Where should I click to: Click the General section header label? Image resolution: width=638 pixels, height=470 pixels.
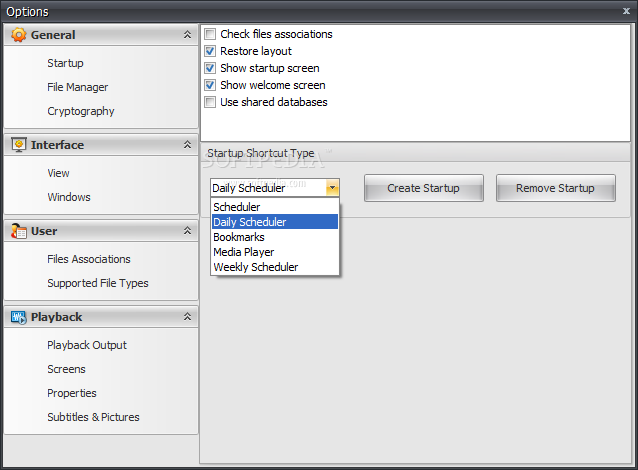pos(53,35)
